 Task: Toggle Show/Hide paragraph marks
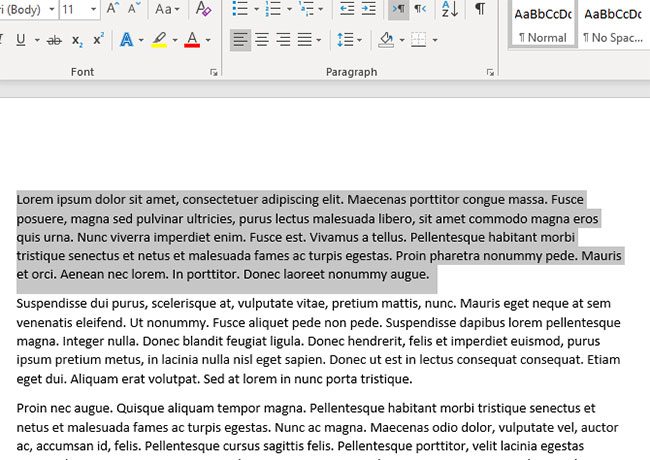480,9
